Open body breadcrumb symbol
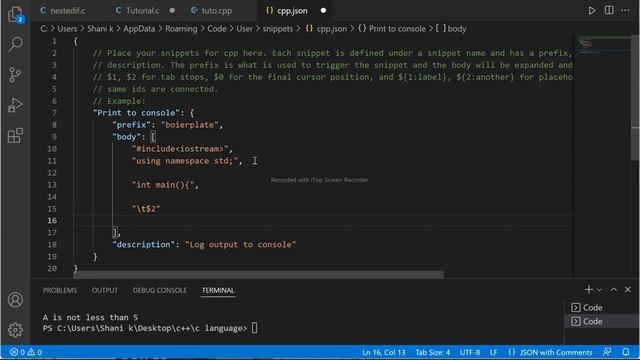The height and width of the screenshot is (360, 640). pyautogui.click(x=451, y=29)
